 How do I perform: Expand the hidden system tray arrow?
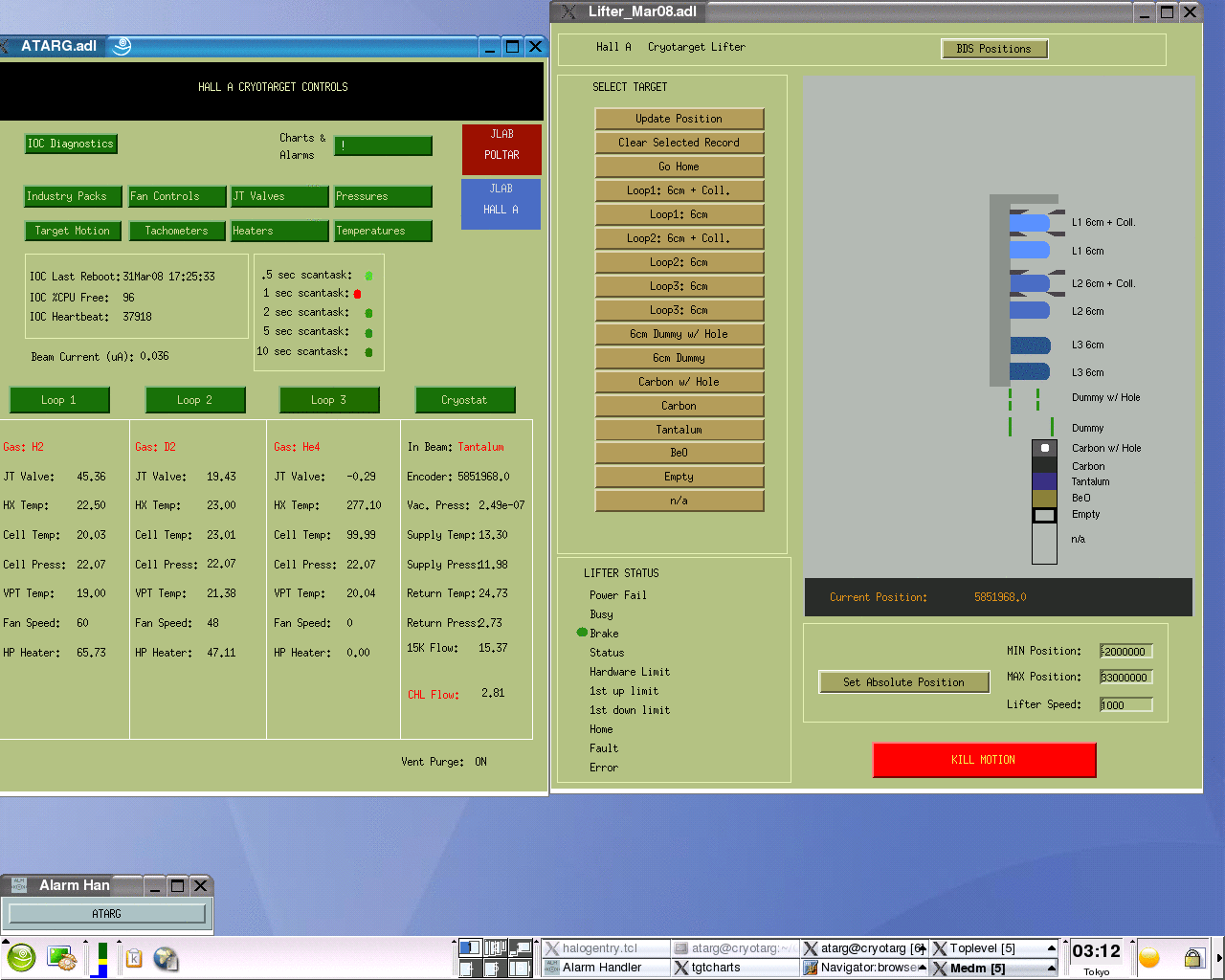coord(1219,958)
